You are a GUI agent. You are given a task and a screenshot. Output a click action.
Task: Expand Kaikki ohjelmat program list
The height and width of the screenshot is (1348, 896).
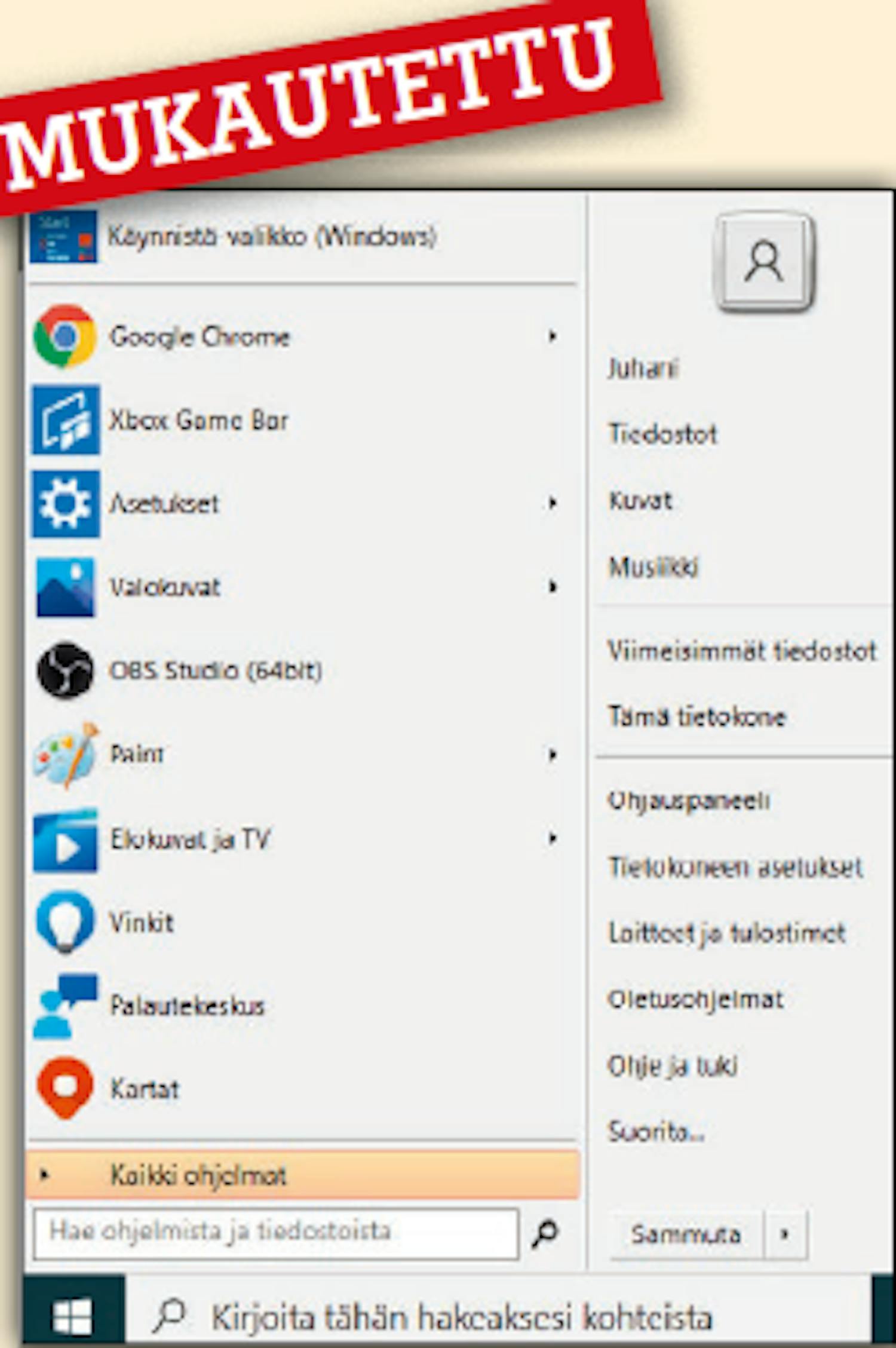click(x=303, y=1175)
